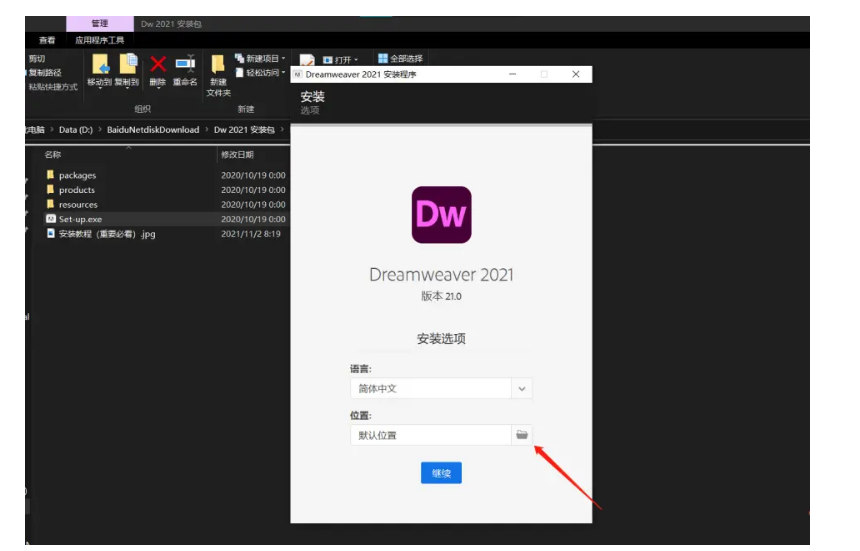Image resolution: width=860 pixels, height=551 pixels.
Task: Sort files by the 名称 column header
Action: point(53,155)
